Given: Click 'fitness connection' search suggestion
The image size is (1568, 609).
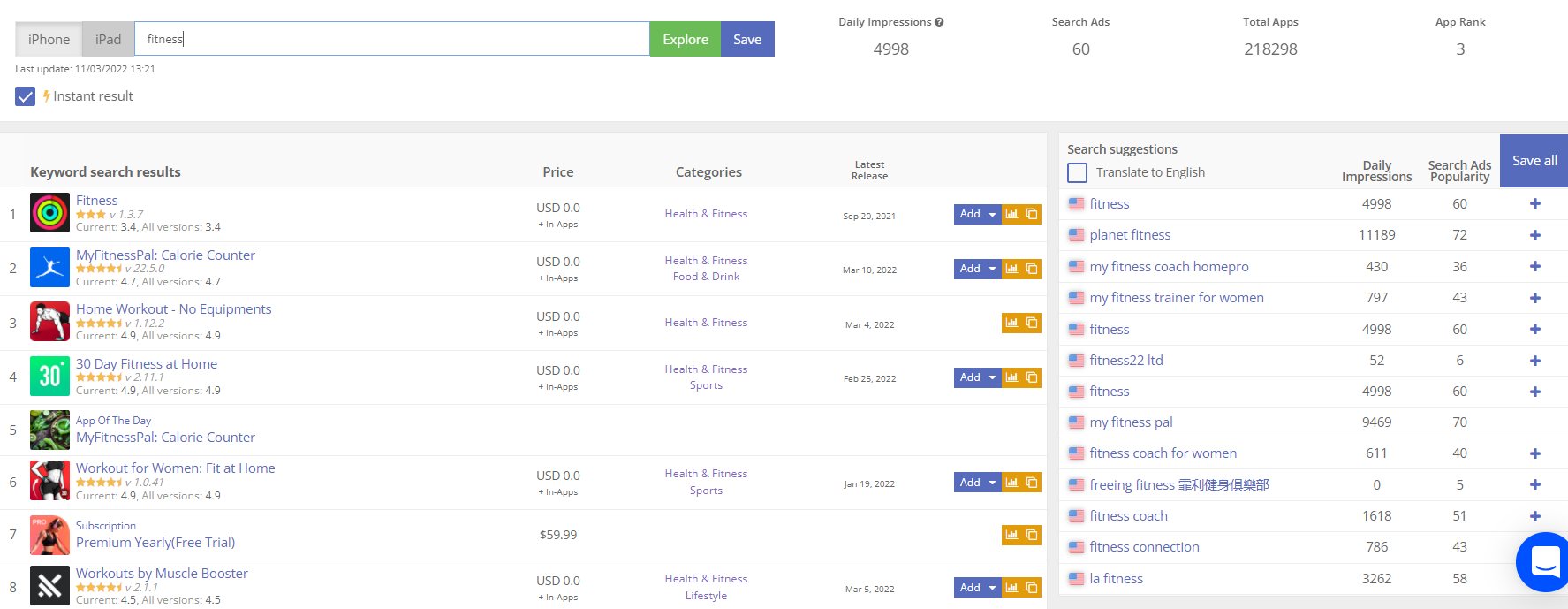Looking at the screenshot, I should (1144, 547).
